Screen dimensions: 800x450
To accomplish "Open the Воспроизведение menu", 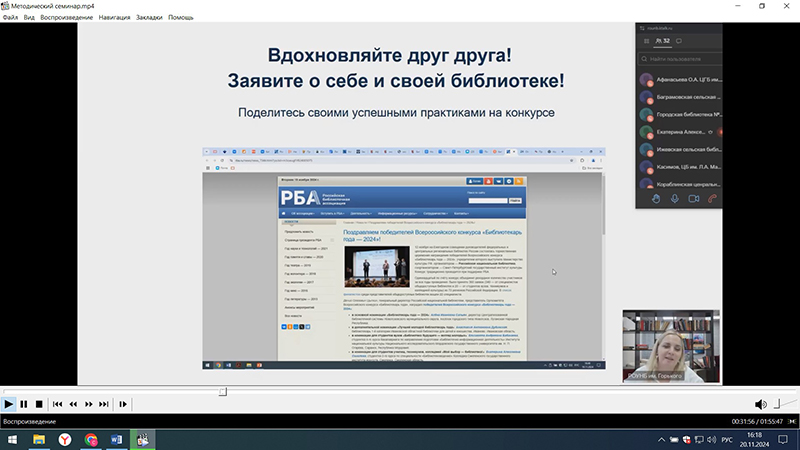I will pyautogui.click(x=67, y=18).
